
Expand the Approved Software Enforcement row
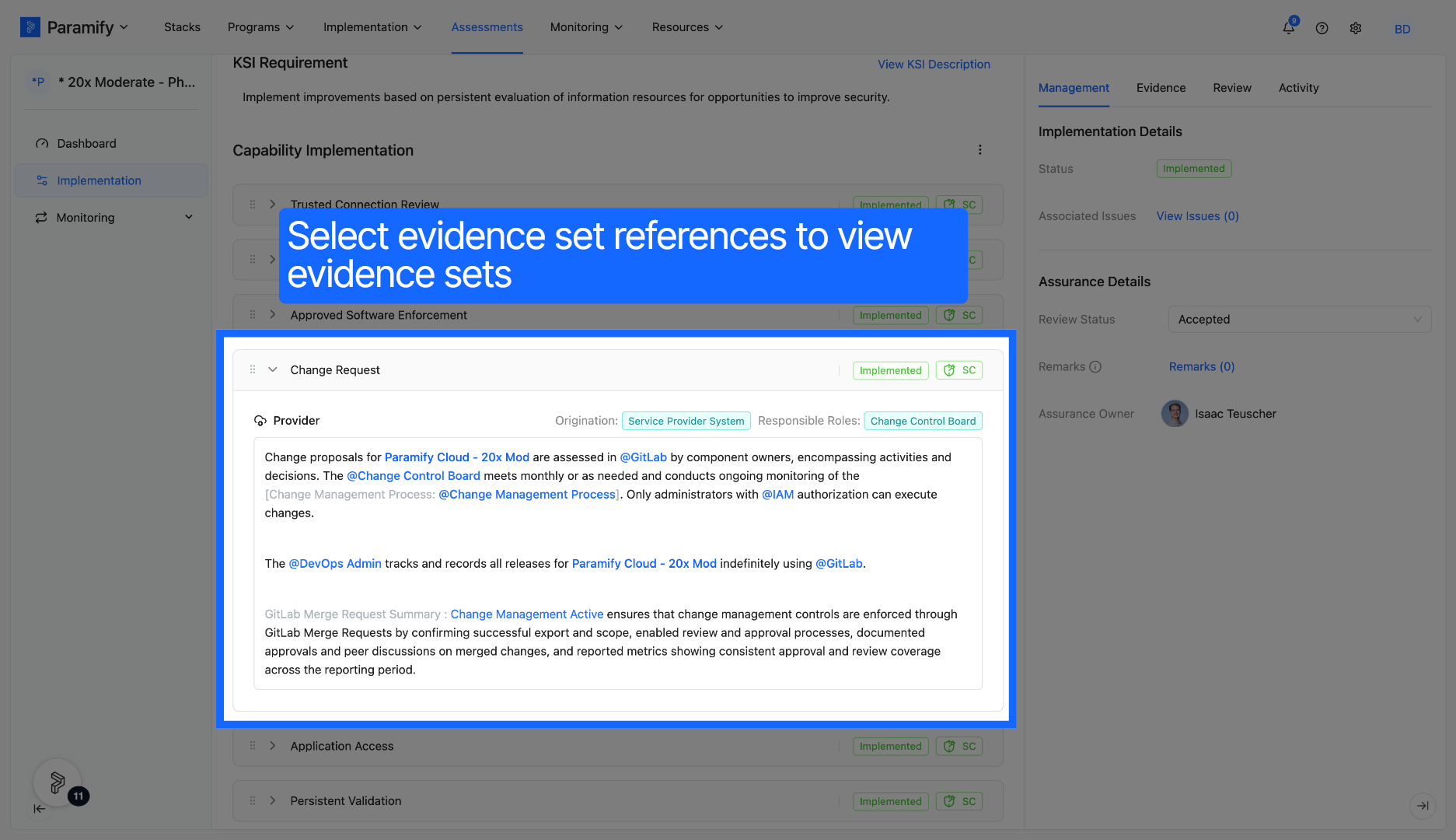272,315
